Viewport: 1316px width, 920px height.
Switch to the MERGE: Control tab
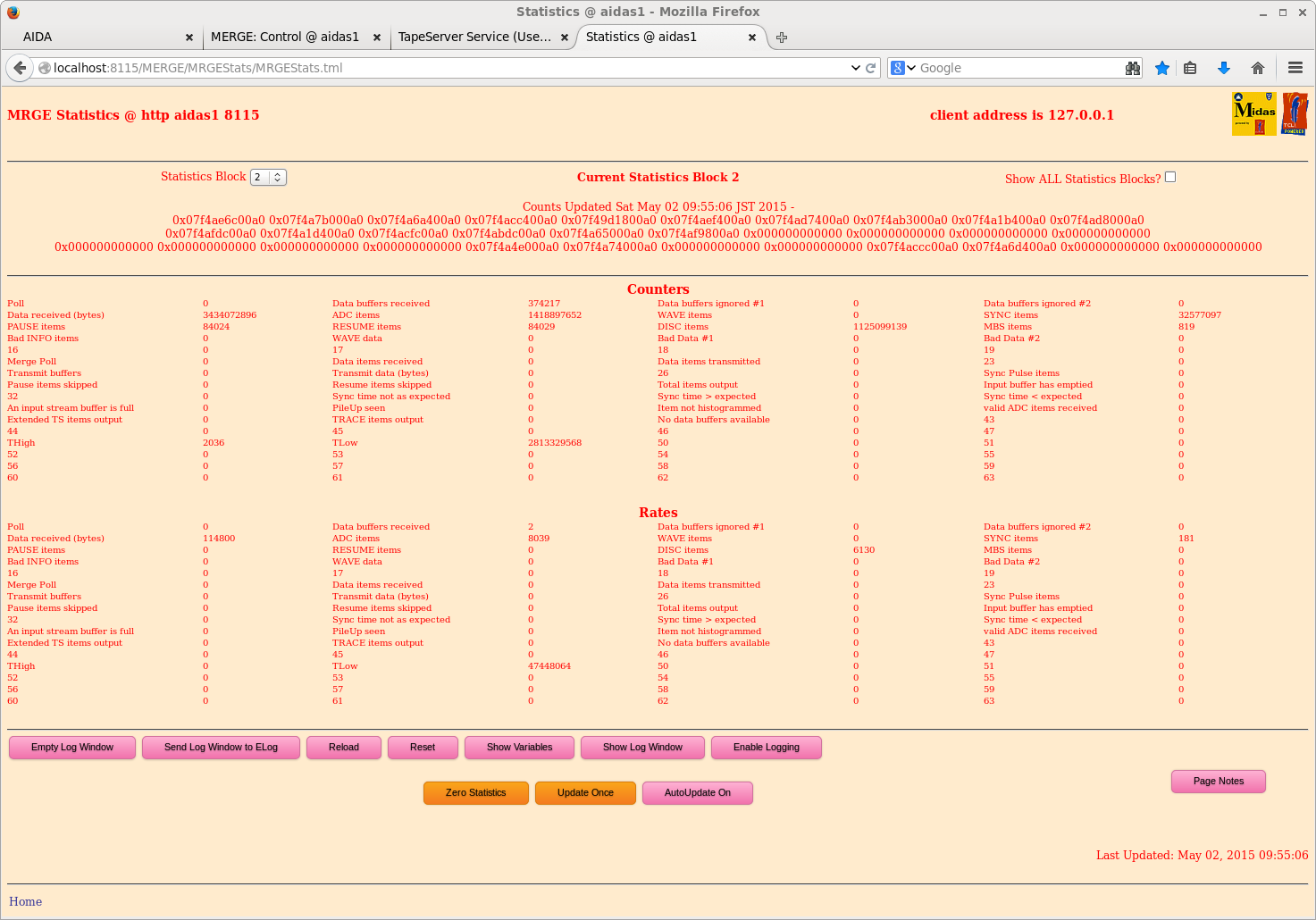coord(285,38)
